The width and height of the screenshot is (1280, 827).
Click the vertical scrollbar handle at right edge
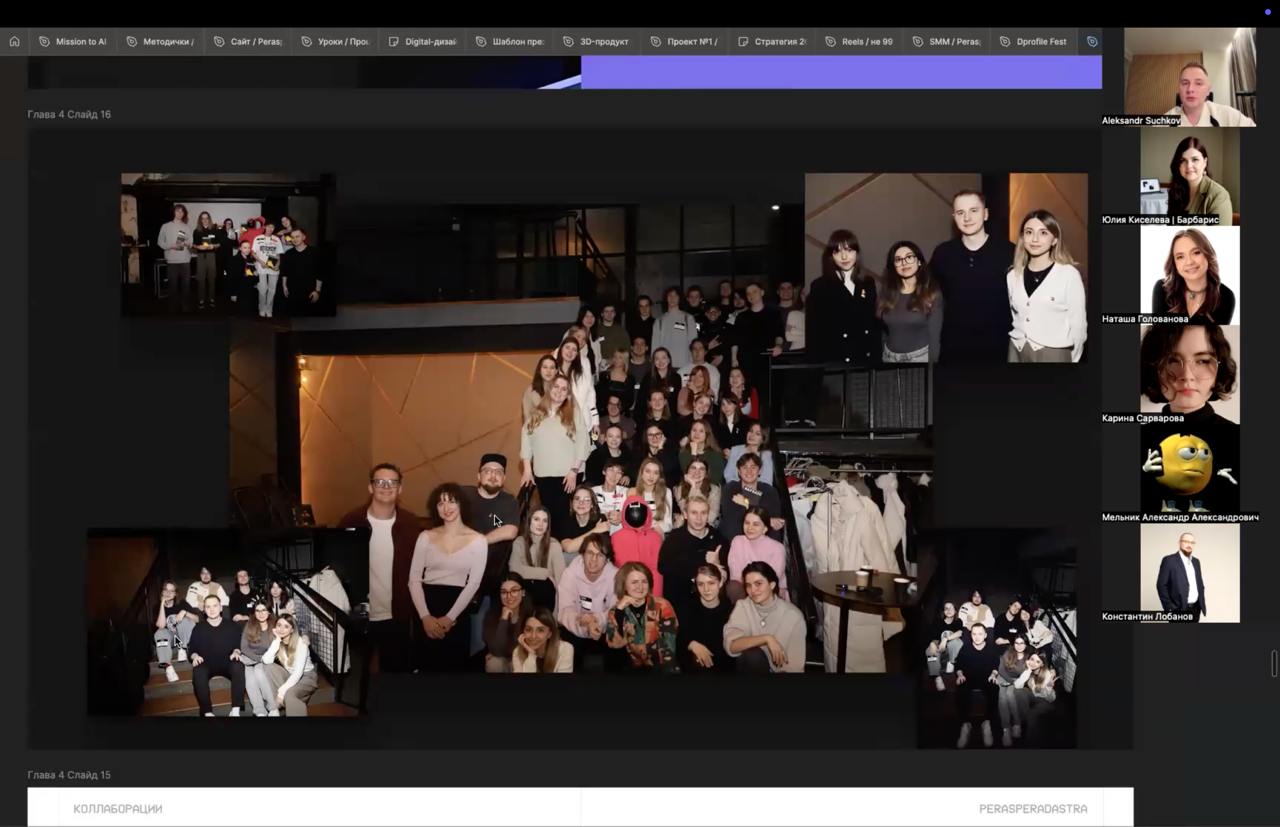click(x=1274, y=663)
